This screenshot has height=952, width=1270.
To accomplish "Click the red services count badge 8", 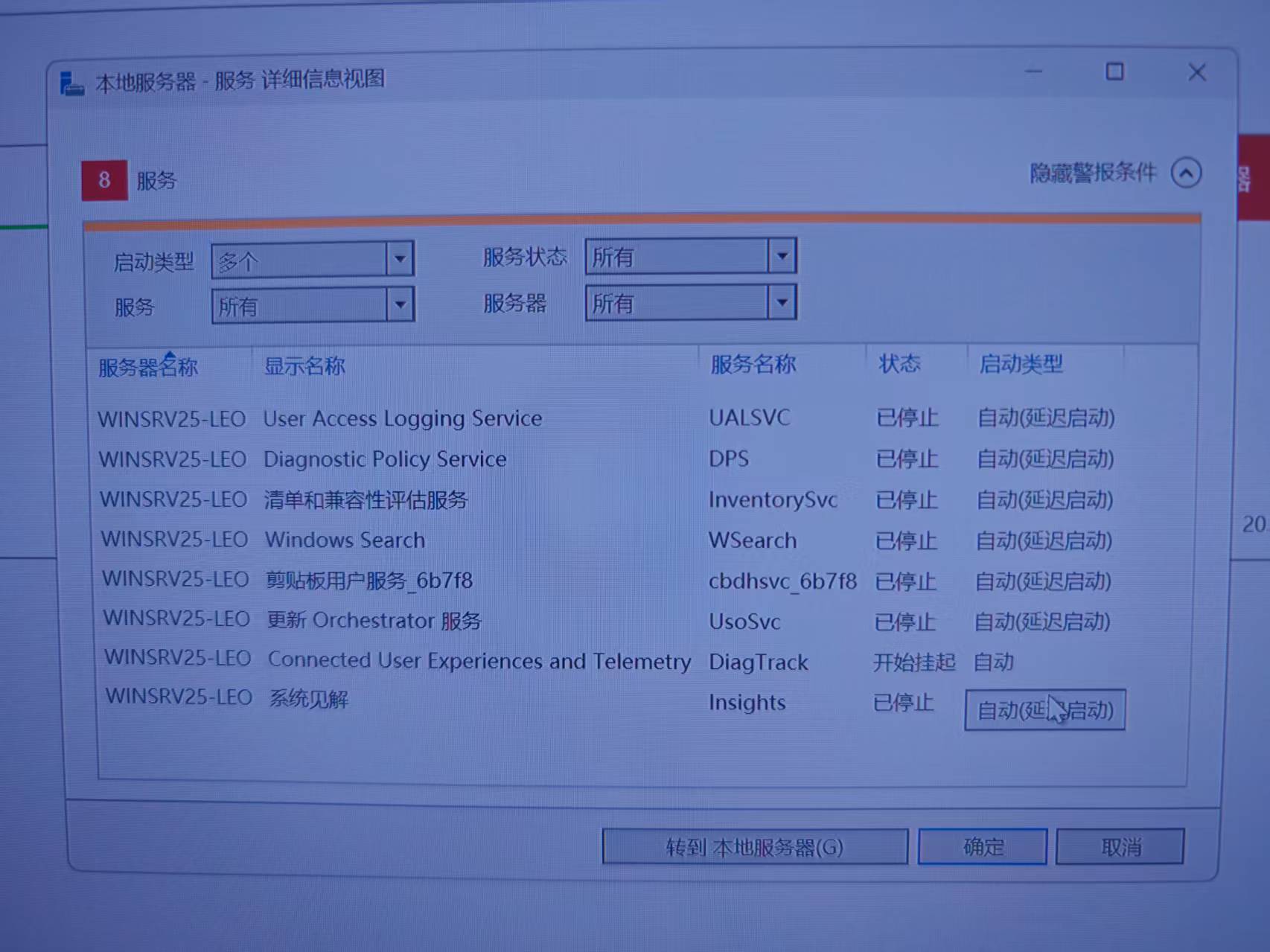I will (104, 180).
